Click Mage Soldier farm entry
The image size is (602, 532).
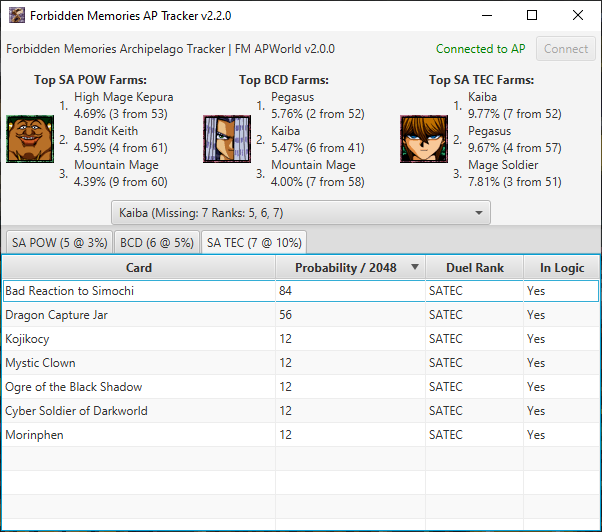coord(514,173)
